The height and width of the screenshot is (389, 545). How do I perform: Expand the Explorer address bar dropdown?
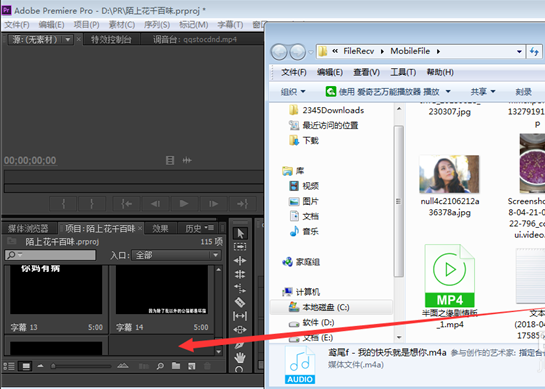pyautogui.click(x=519, y=52)
